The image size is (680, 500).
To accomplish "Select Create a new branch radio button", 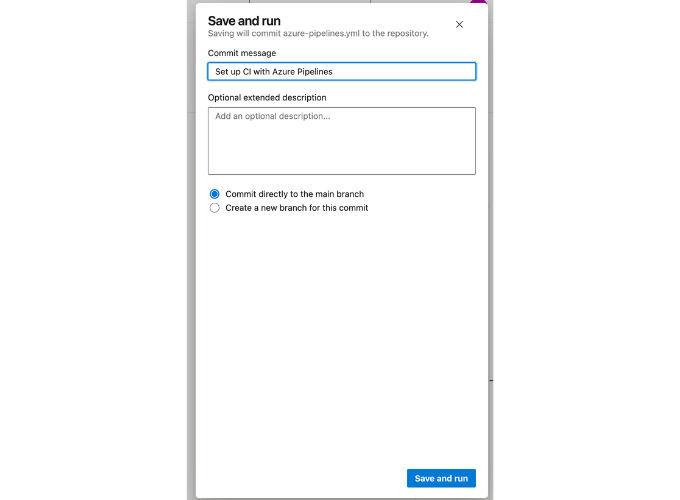I will pyautogui.click(x=214, y=208).
